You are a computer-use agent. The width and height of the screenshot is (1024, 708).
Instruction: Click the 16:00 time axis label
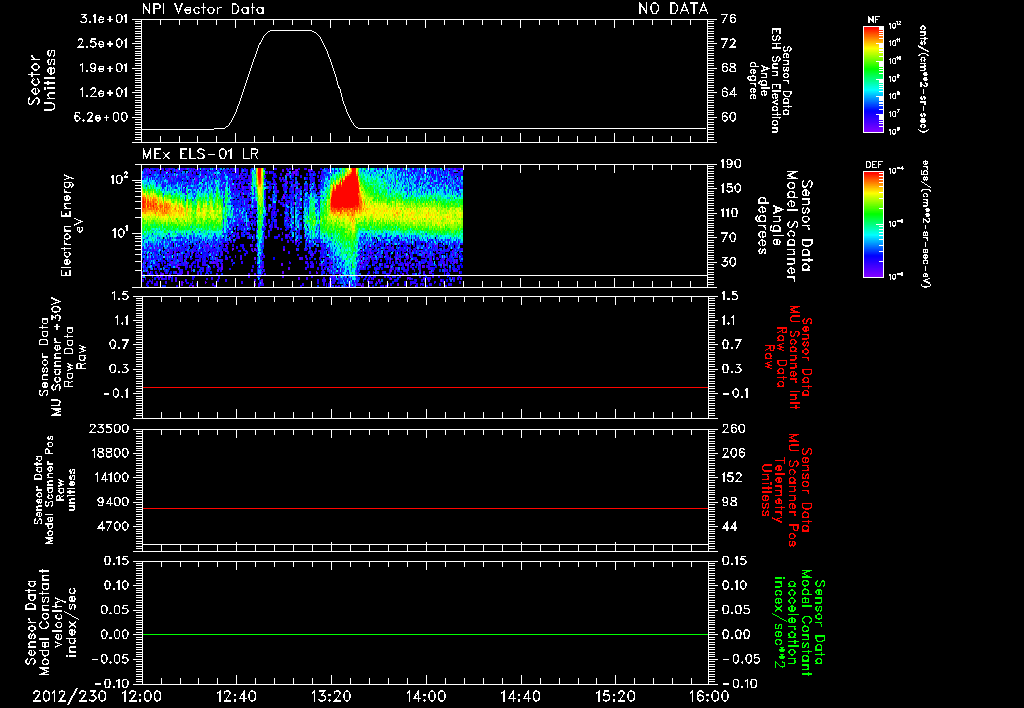(709, 696)
